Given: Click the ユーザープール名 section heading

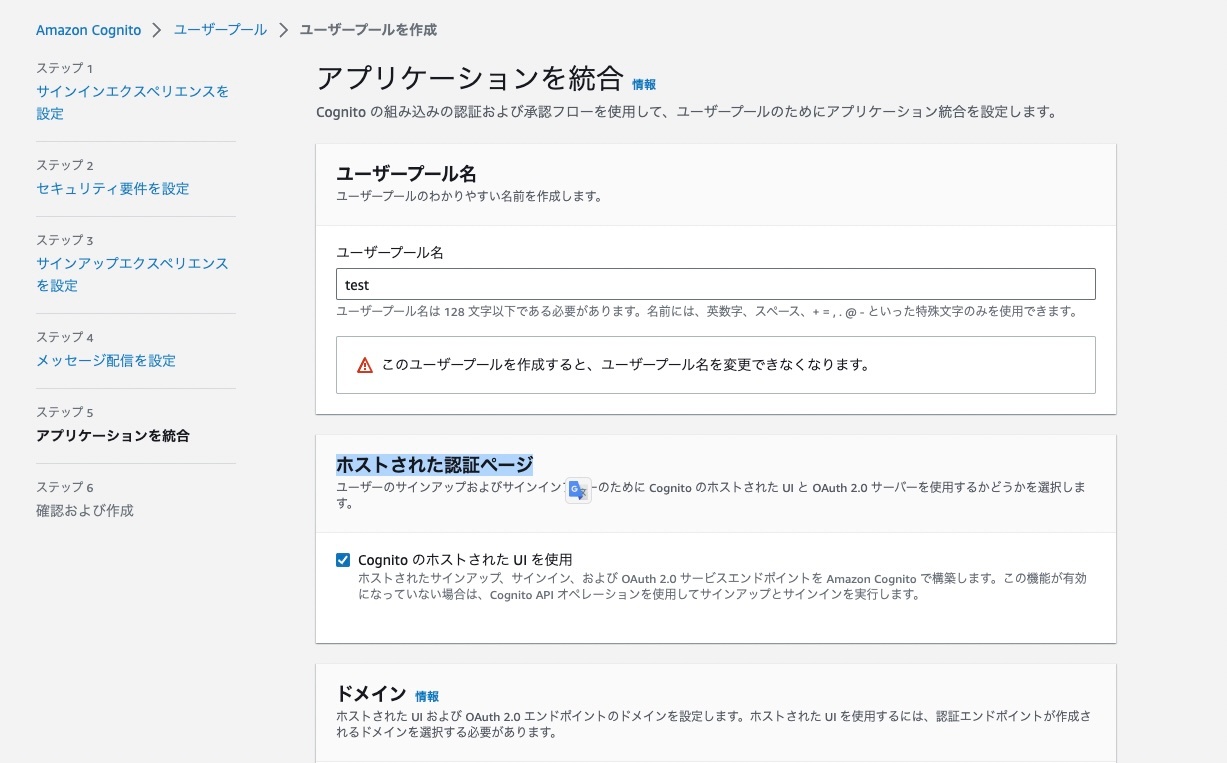Looking at the screenshot, I should pos(406,174).
